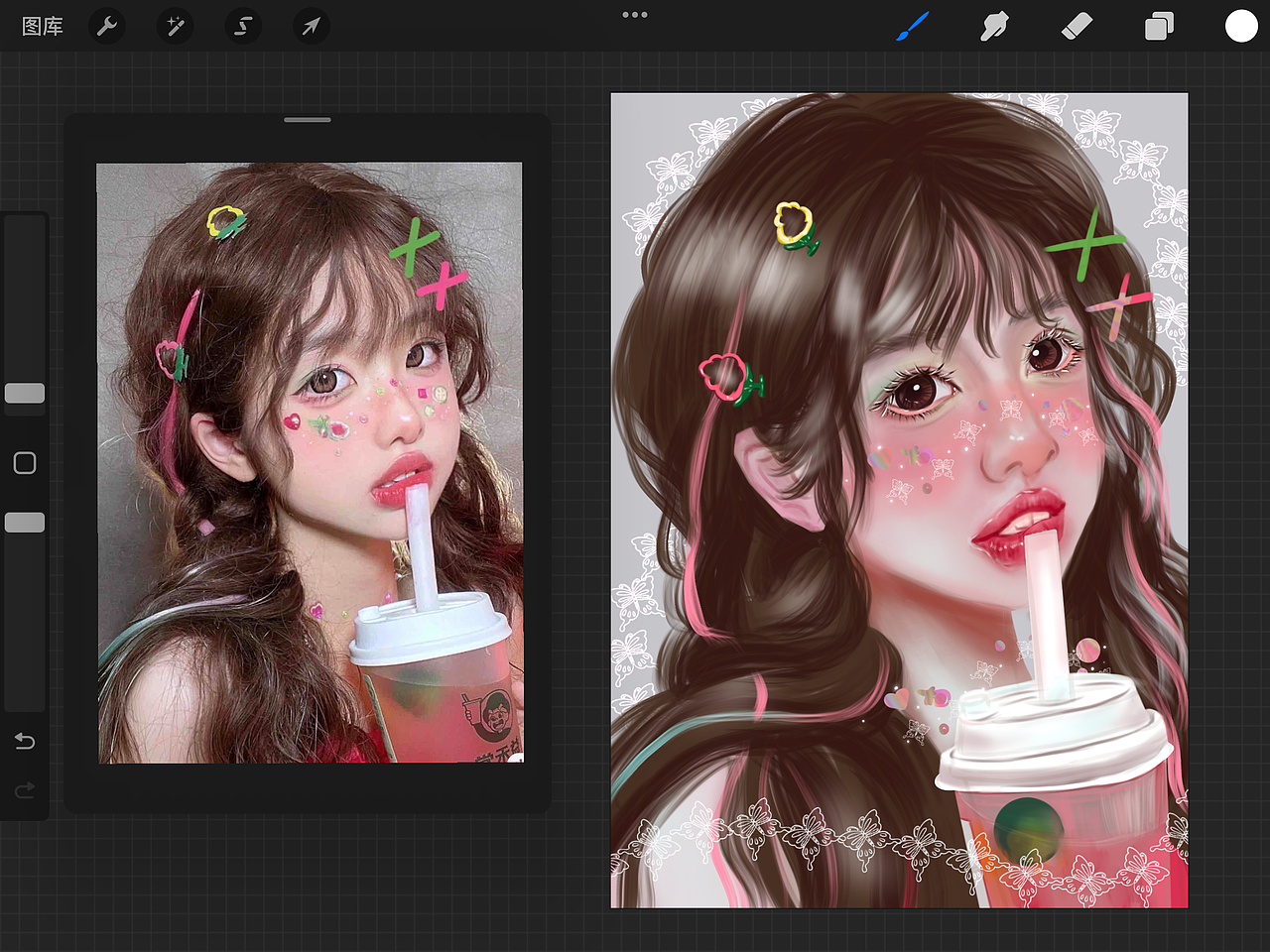This screenshot has width=1270, height=952.
Task: Tap the reference window grab handle
Action: pyautogui.click(x=308, y=120)
